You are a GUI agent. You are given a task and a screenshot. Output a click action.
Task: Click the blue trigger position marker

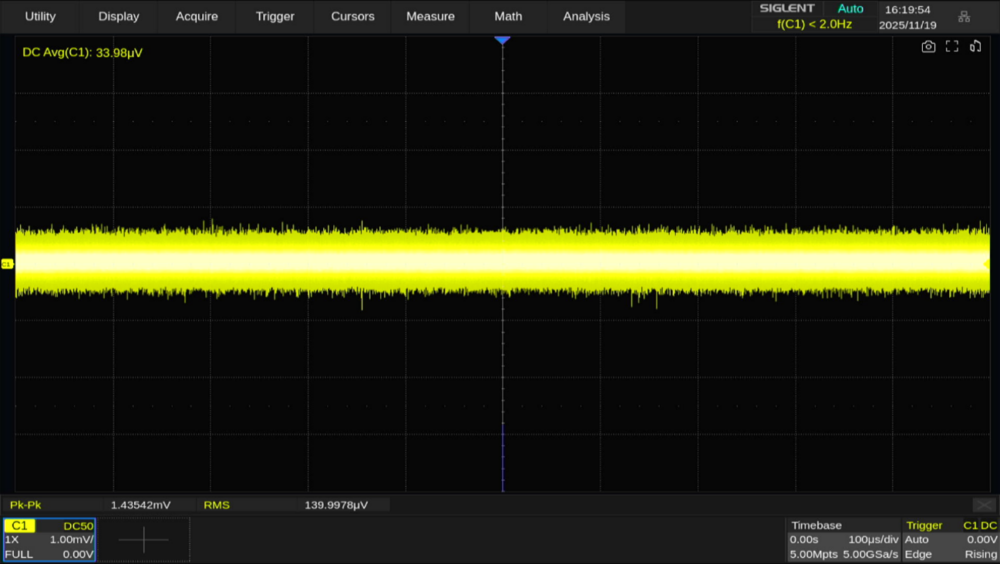click(502, 40)
